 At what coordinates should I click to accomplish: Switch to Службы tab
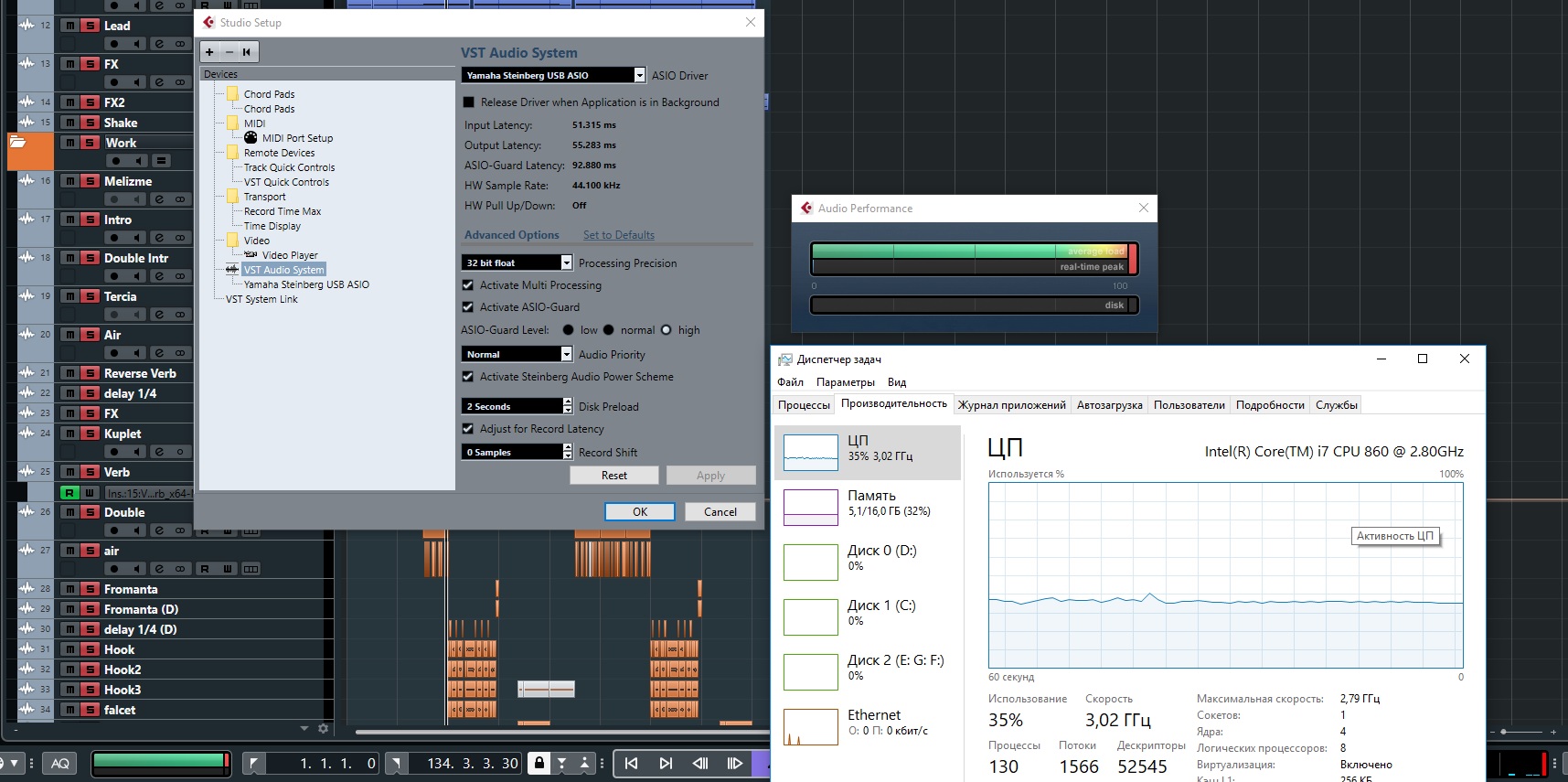click(x=1336, y=405)
